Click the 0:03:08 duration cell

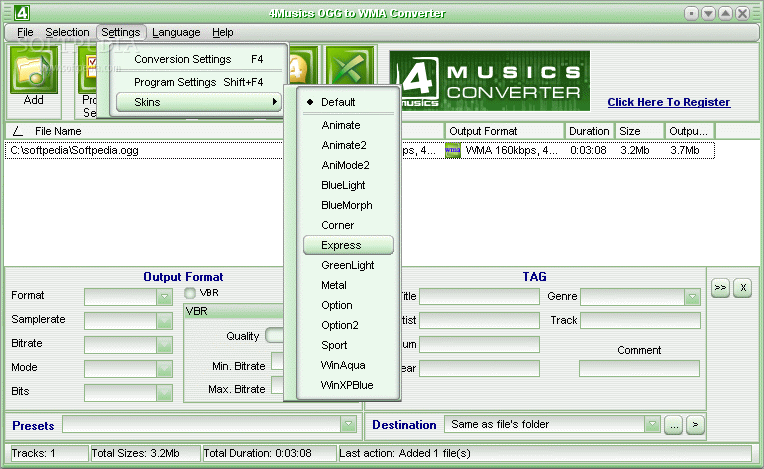pyautogui.click(x=588, y=150)
